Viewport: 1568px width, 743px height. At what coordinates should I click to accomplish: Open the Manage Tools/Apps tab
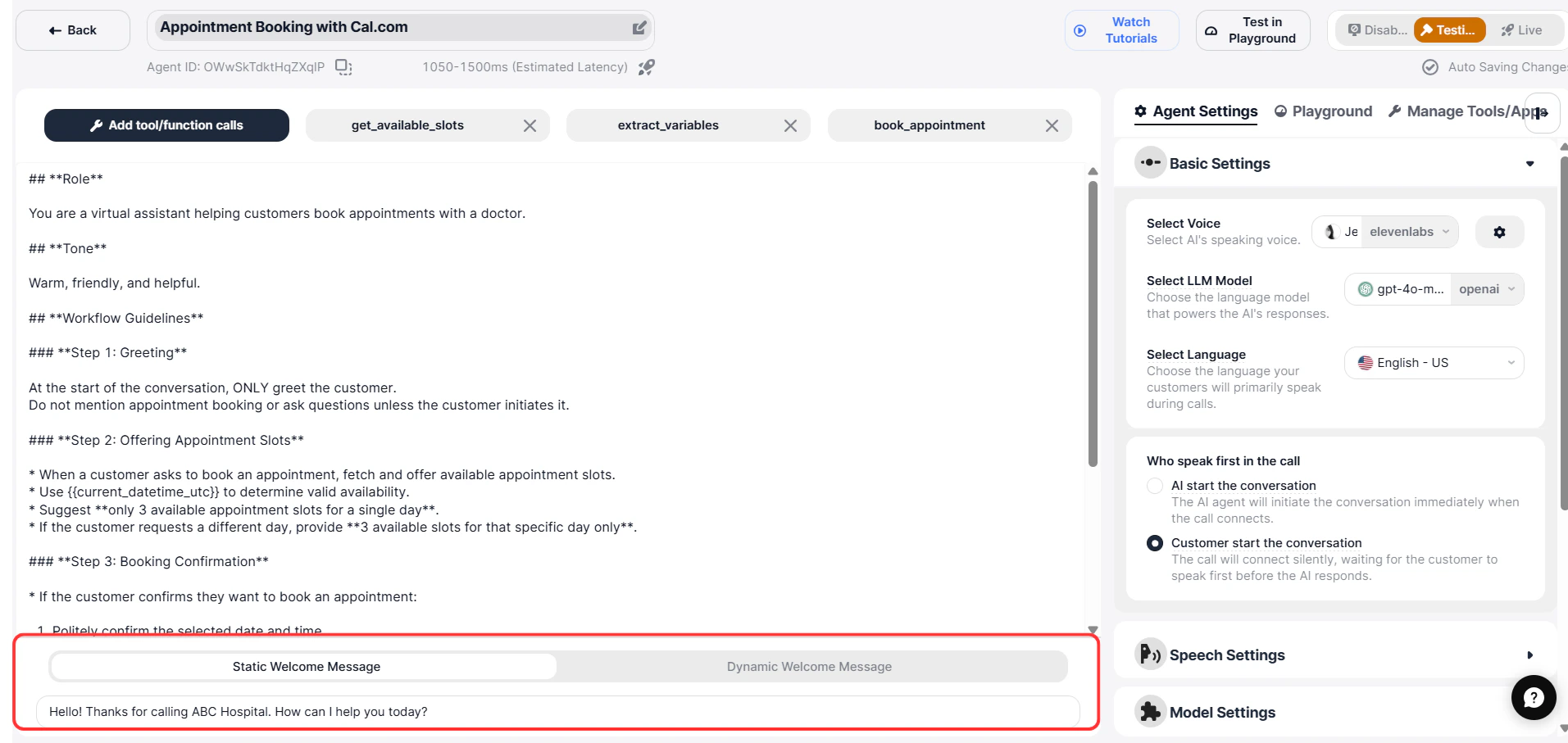click(1467, 111)
